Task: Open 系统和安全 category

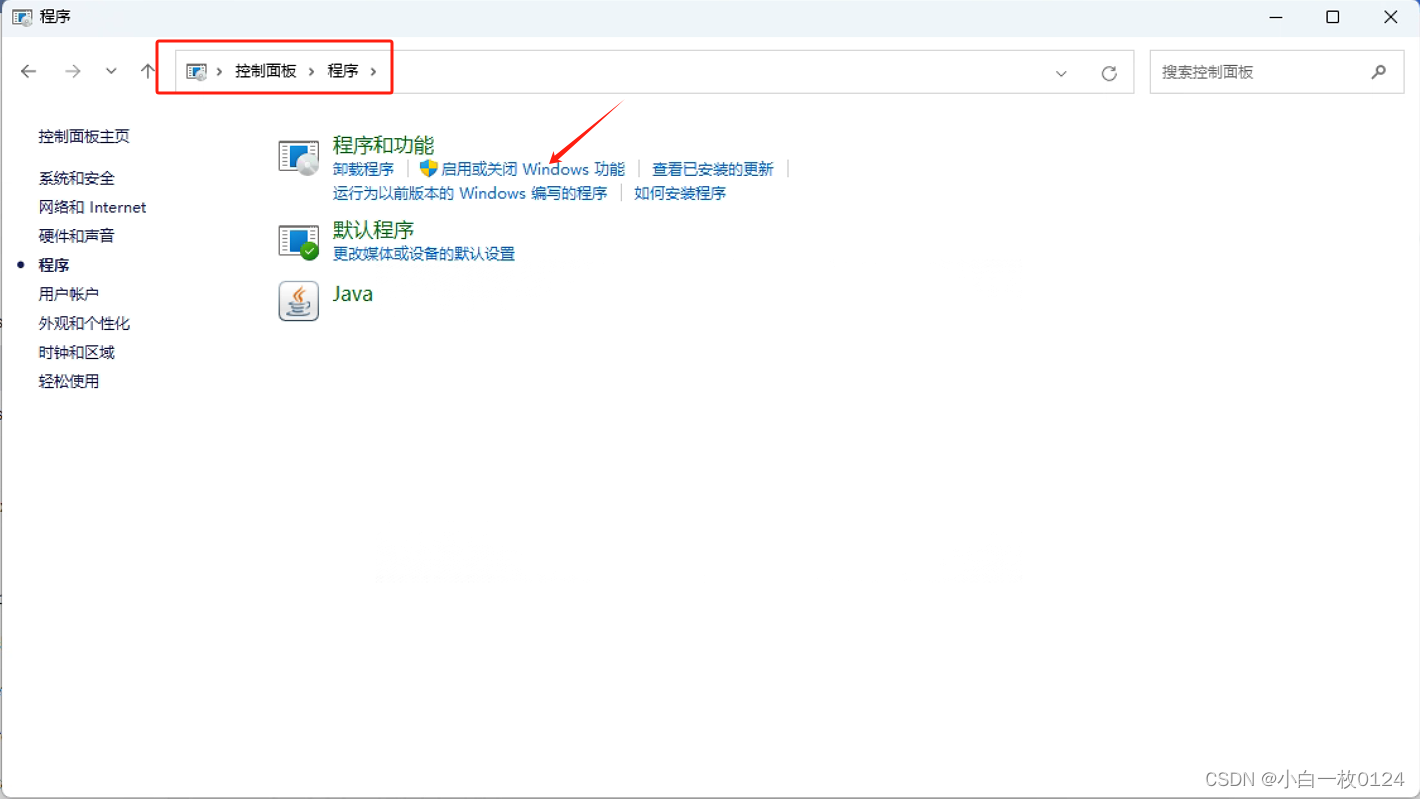Action: tap(77, 178)
